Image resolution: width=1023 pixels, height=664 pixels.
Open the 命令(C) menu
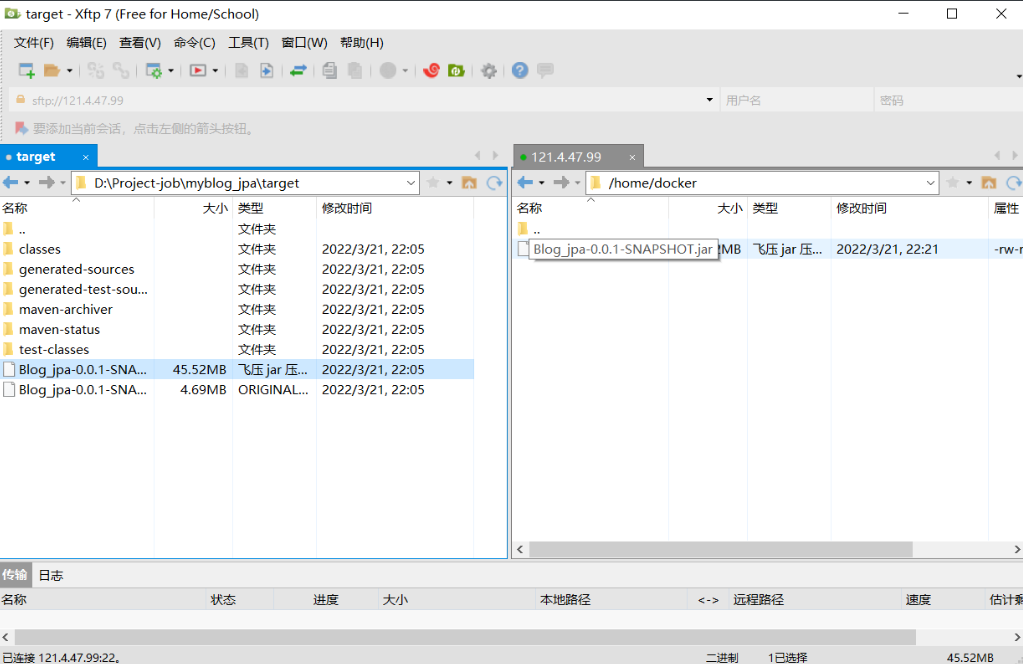pos(194,42)
